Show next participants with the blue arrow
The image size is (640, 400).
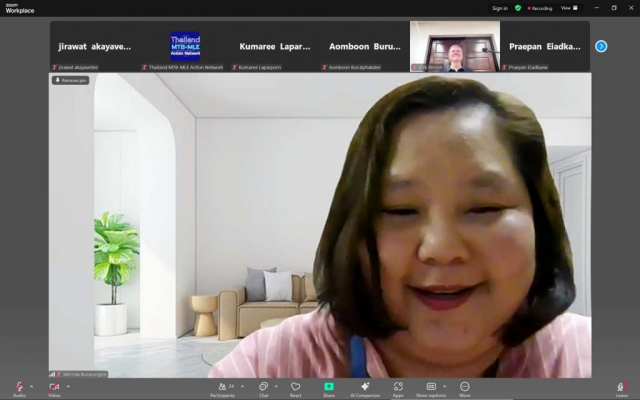coord(601,46)
